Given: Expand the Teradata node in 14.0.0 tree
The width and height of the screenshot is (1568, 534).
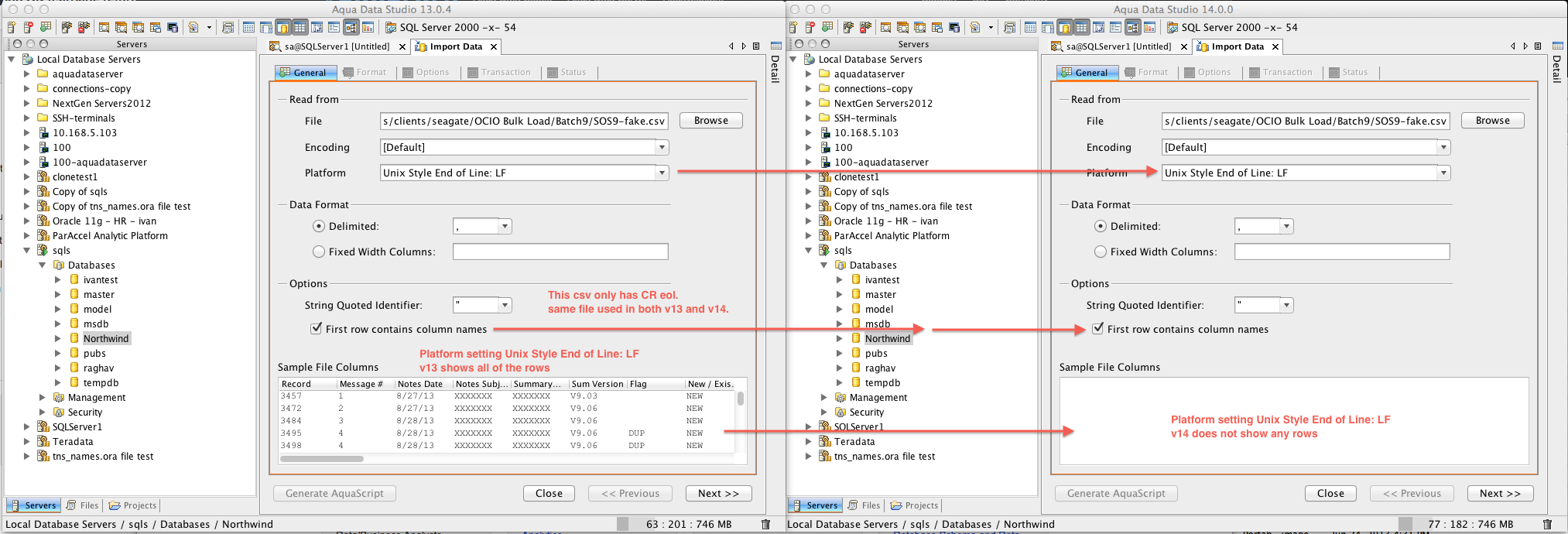Looking at the screenshot, I should pos(808,441).
